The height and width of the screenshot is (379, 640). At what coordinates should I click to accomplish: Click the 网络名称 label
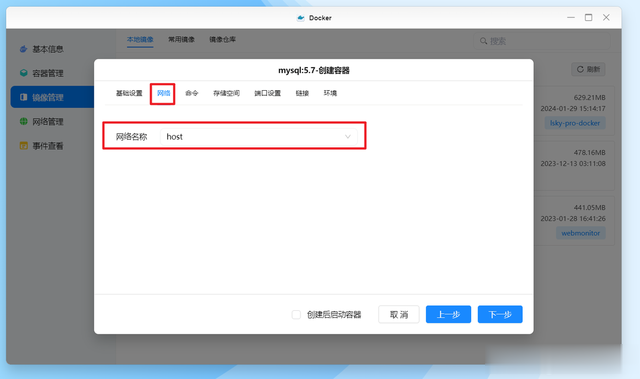[131, 137]
